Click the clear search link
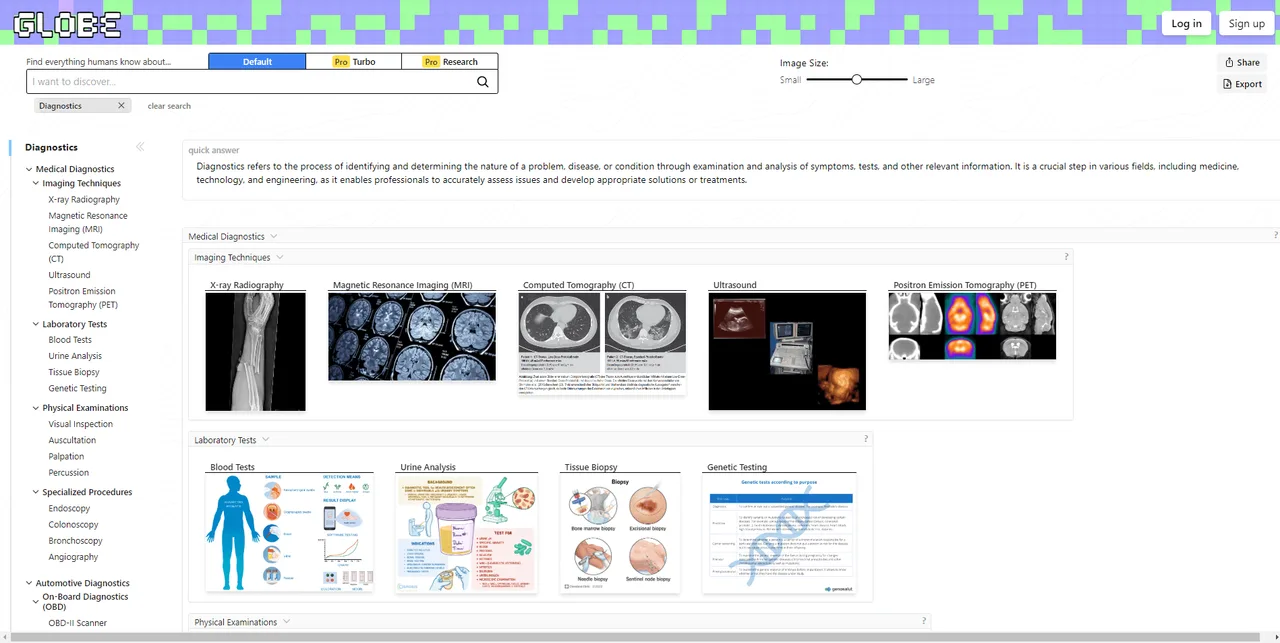 [x=169, y=106]
